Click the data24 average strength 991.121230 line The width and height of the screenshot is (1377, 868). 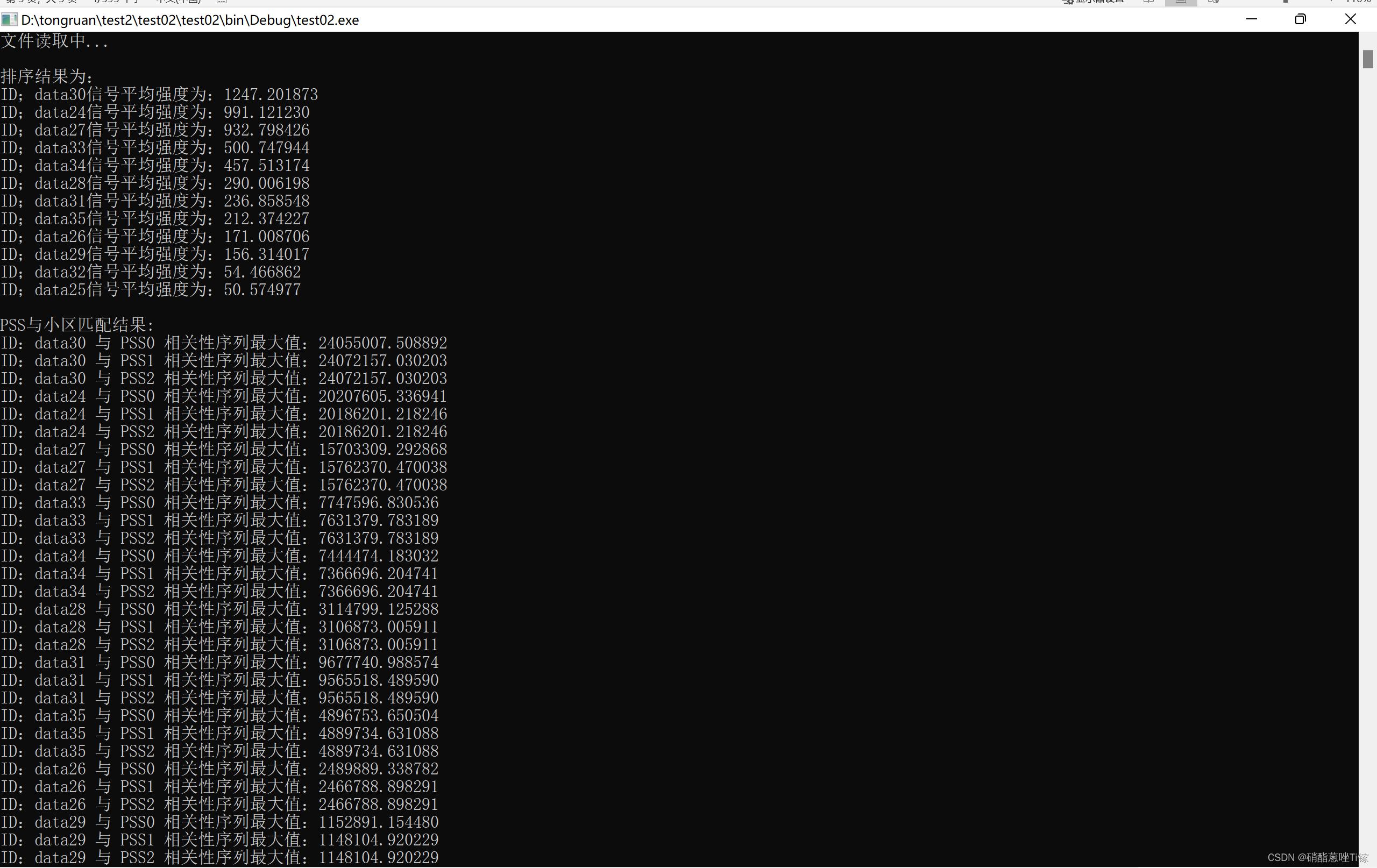[x=155, y=112]
